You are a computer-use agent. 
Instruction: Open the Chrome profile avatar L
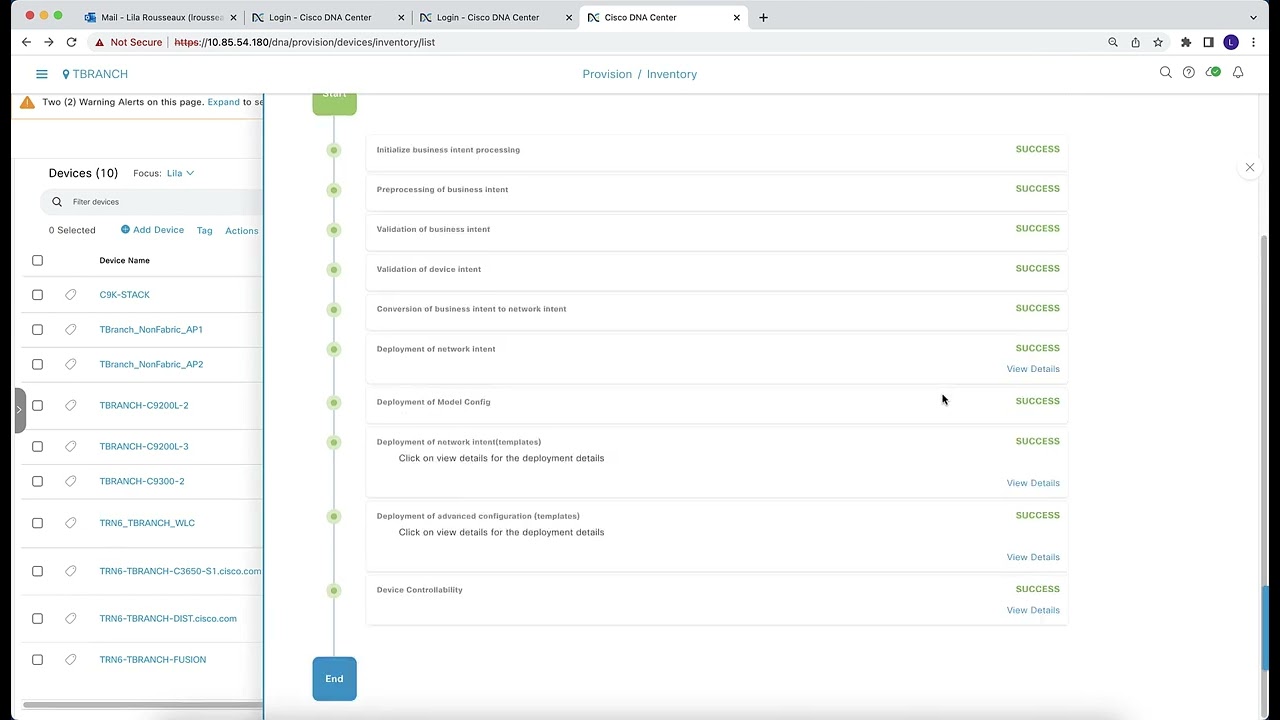(x=1231, y=42)
